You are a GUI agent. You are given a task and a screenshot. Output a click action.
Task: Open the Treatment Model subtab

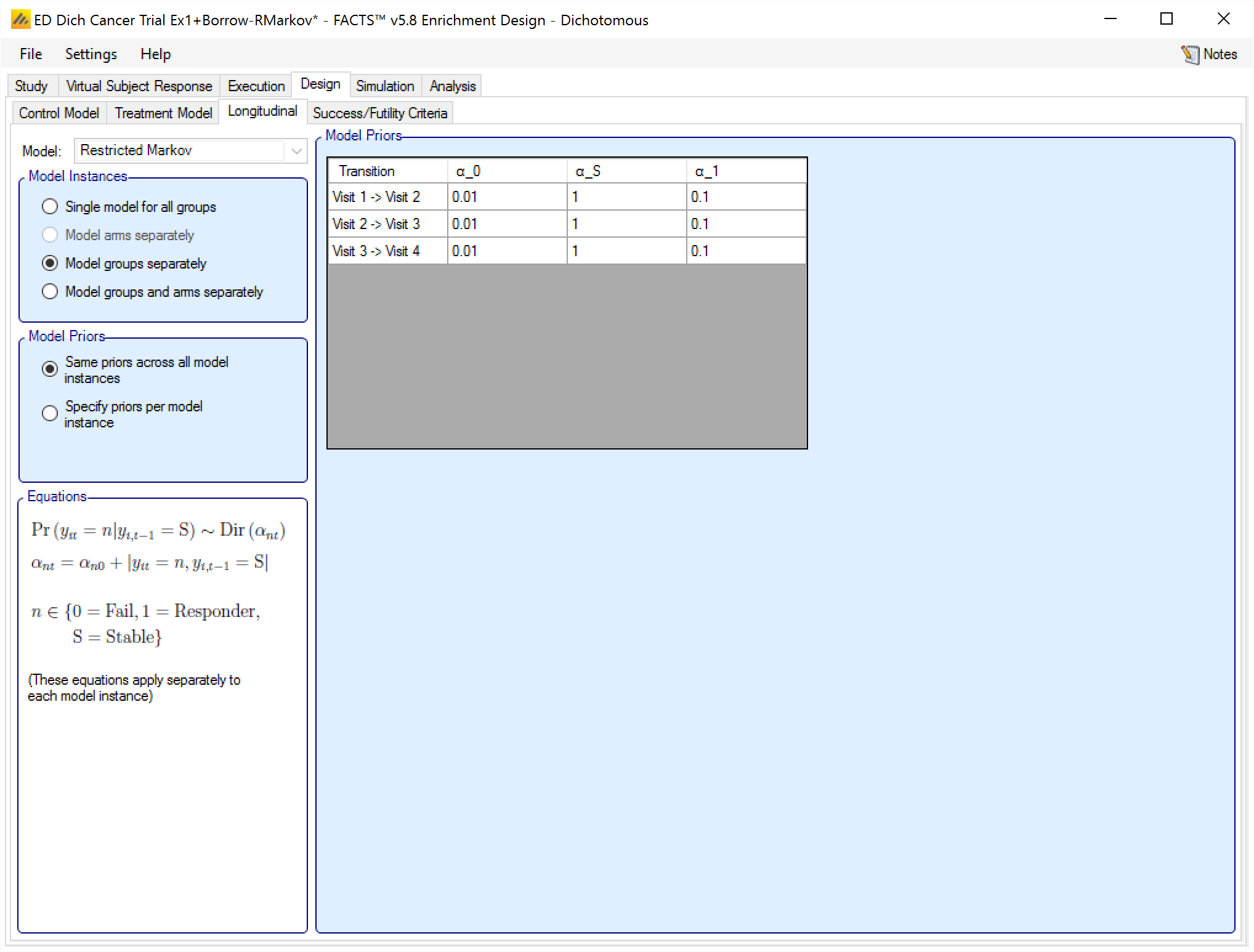pyautogui.click(x=163, y=113)
